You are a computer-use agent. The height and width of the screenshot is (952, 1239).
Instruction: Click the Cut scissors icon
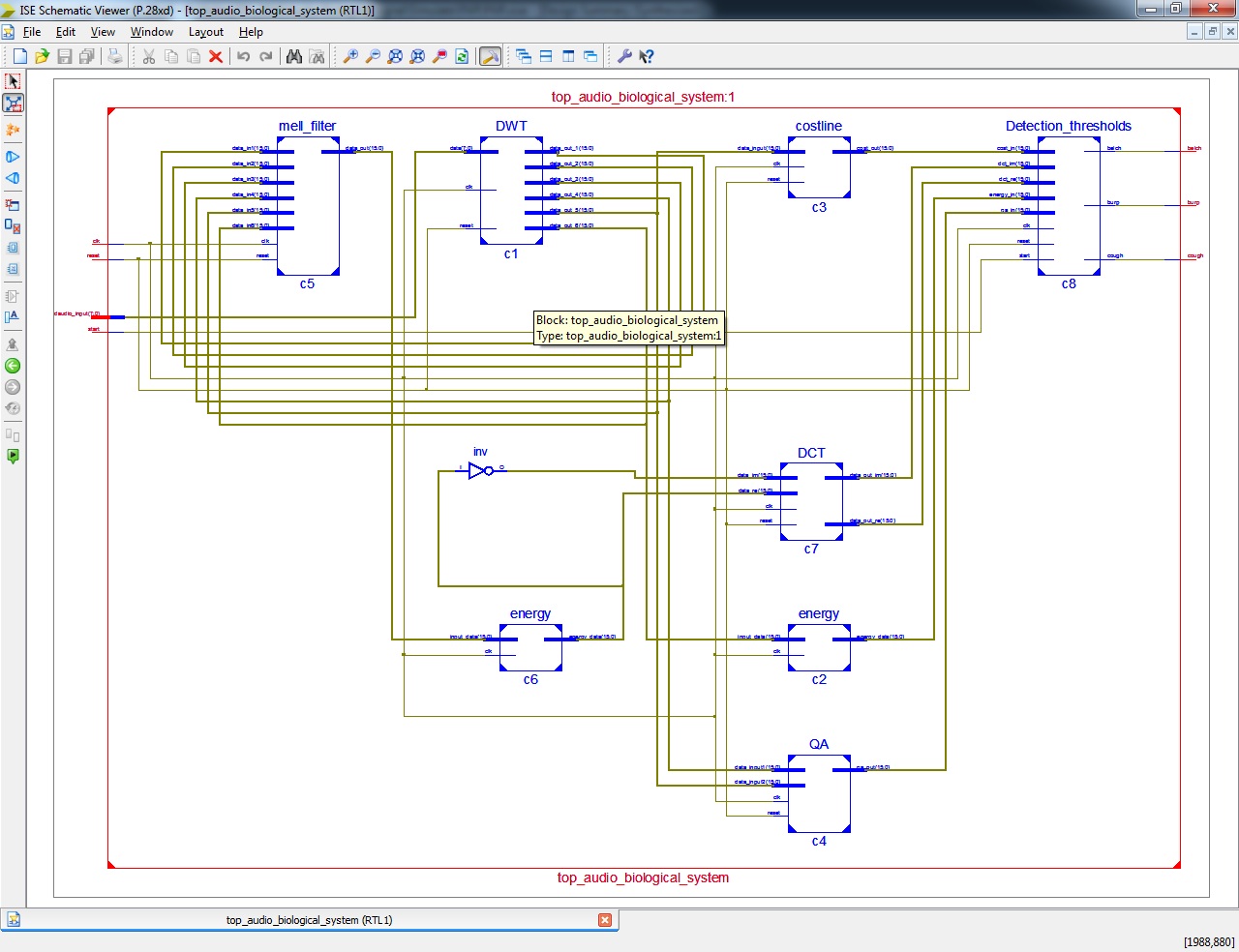(149, 57)
